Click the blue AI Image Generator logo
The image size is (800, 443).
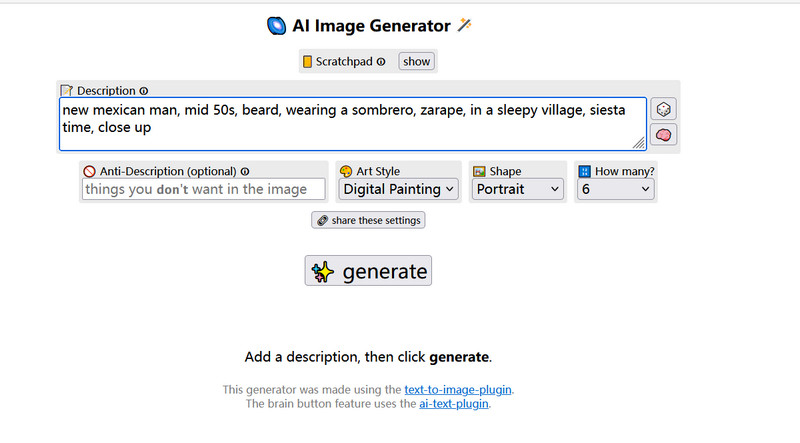point(276,25)
